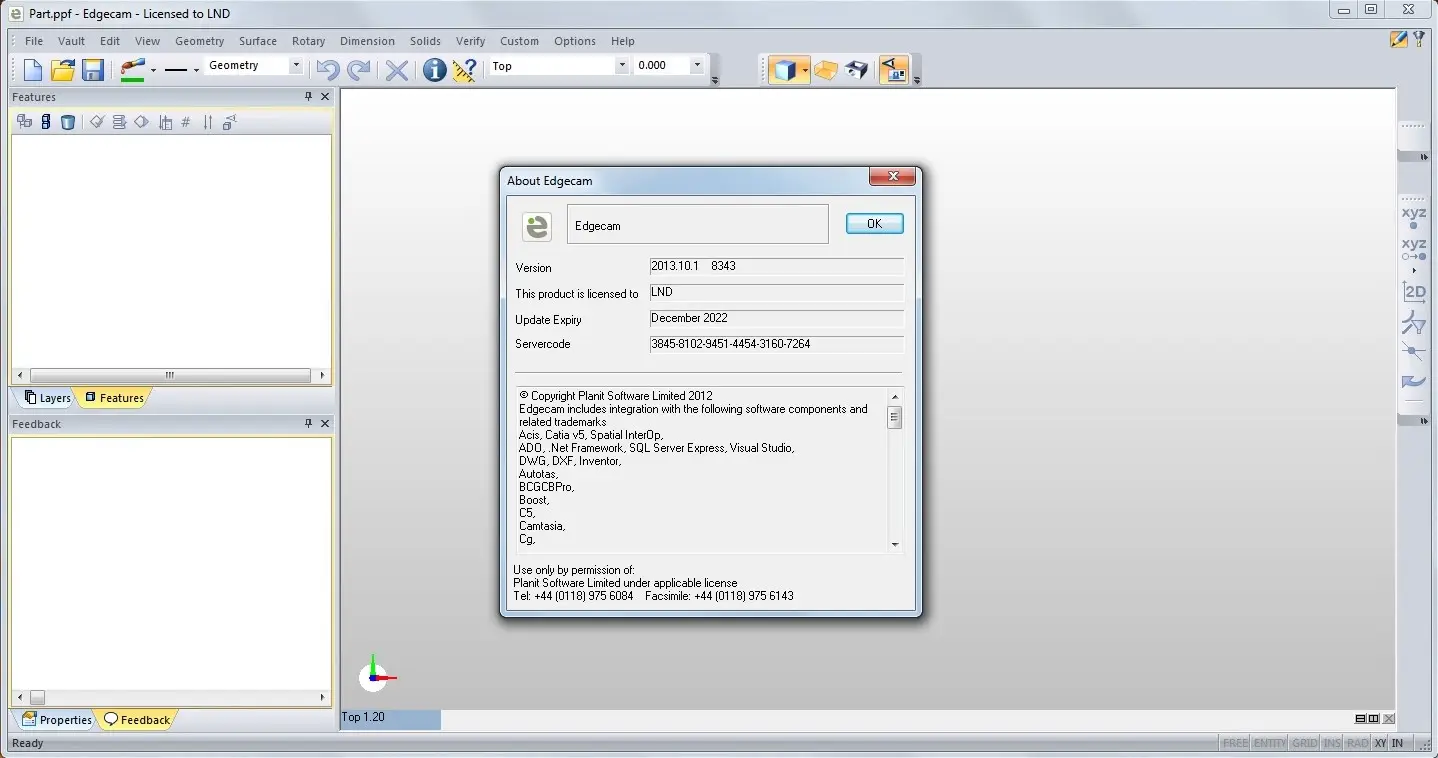Screen dimensions: 1438x758
Task: Click the Feedback panel horizontal scrollbar thumb
Action: 37,697
